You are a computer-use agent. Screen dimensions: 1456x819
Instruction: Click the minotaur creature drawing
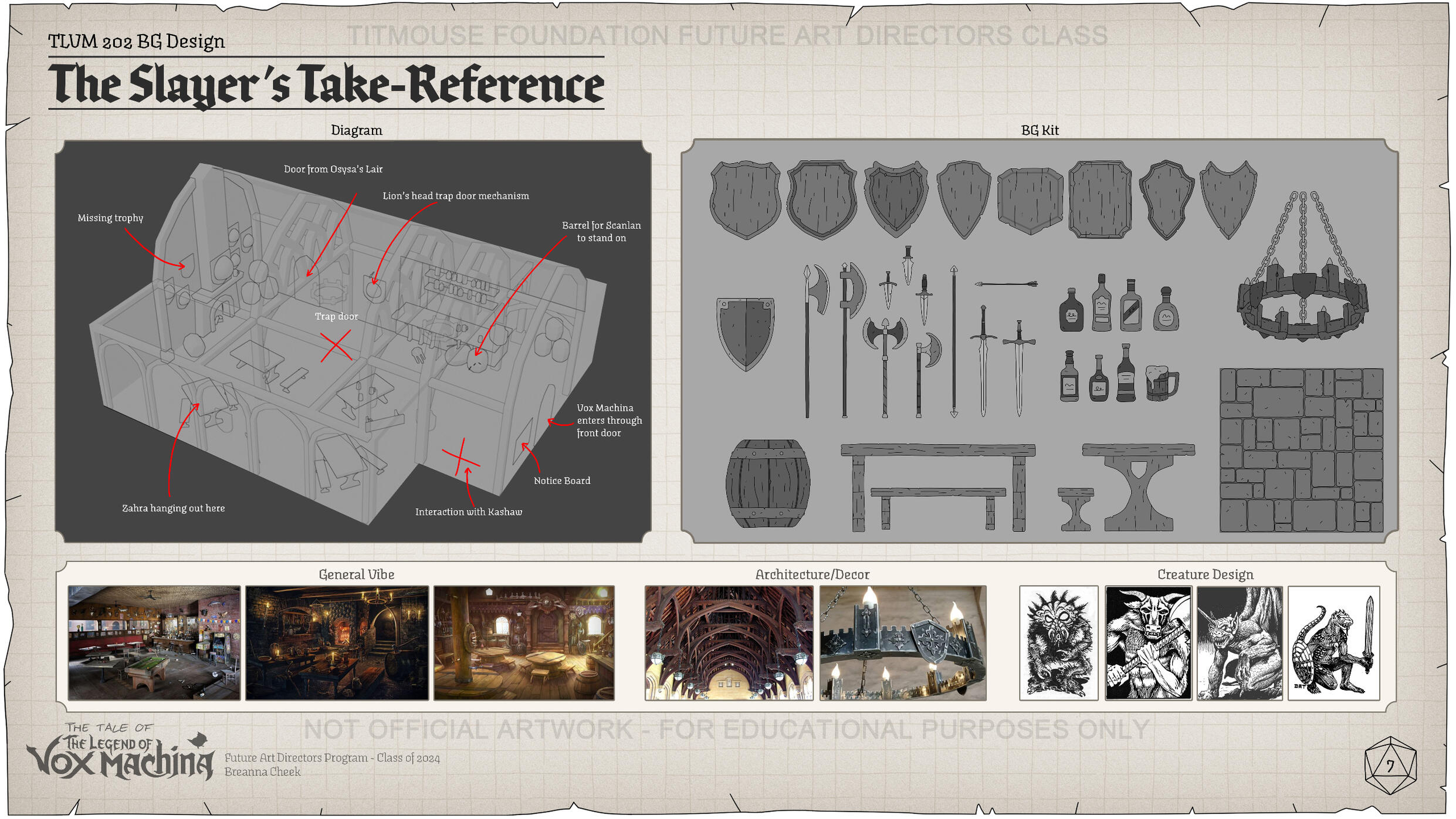coord(1148,643)
